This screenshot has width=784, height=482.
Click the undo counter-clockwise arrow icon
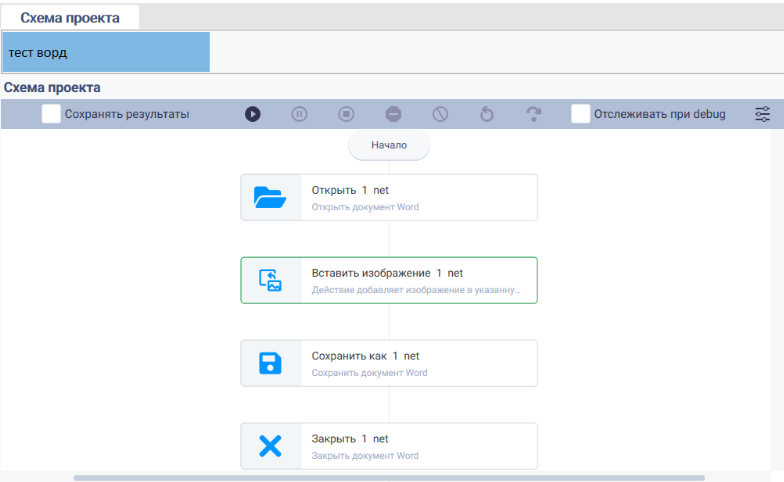(x=486, y=114)
